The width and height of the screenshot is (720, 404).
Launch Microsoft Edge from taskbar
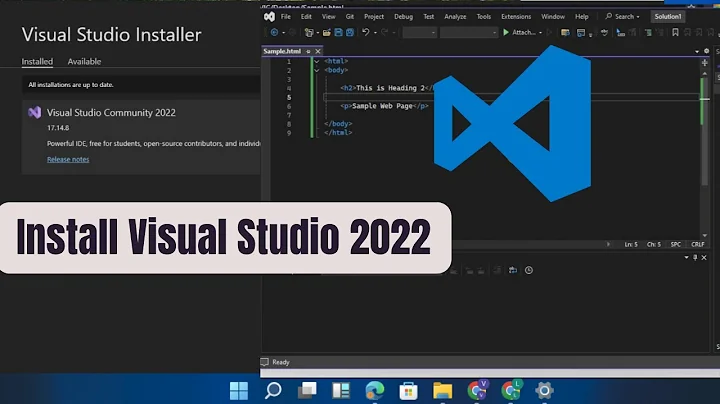(x=375, y=391)
